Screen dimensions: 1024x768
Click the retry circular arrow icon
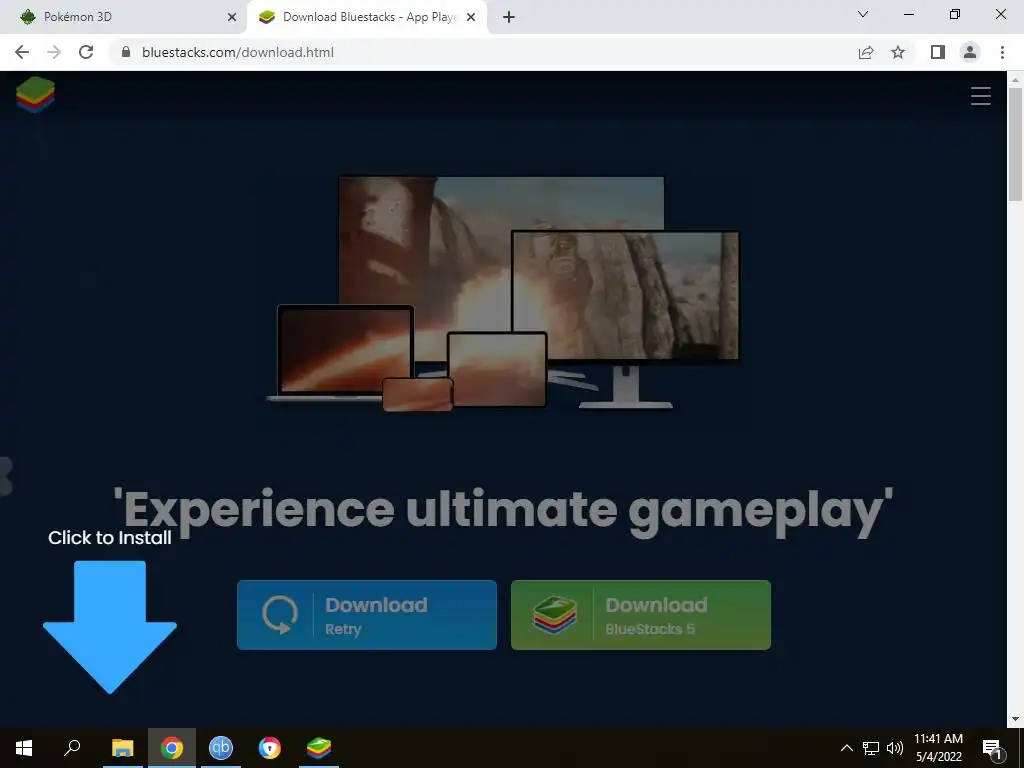pos(280,615)
